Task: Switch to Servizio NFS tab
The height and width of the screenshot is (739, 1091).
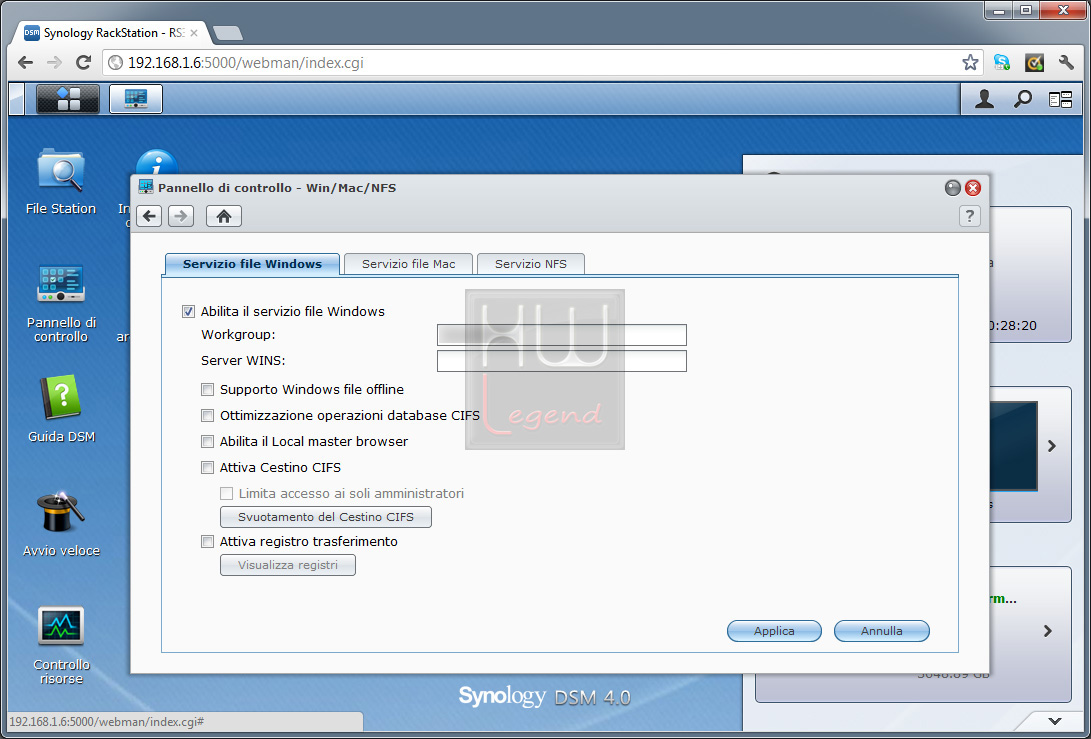Action: [531, 264]
